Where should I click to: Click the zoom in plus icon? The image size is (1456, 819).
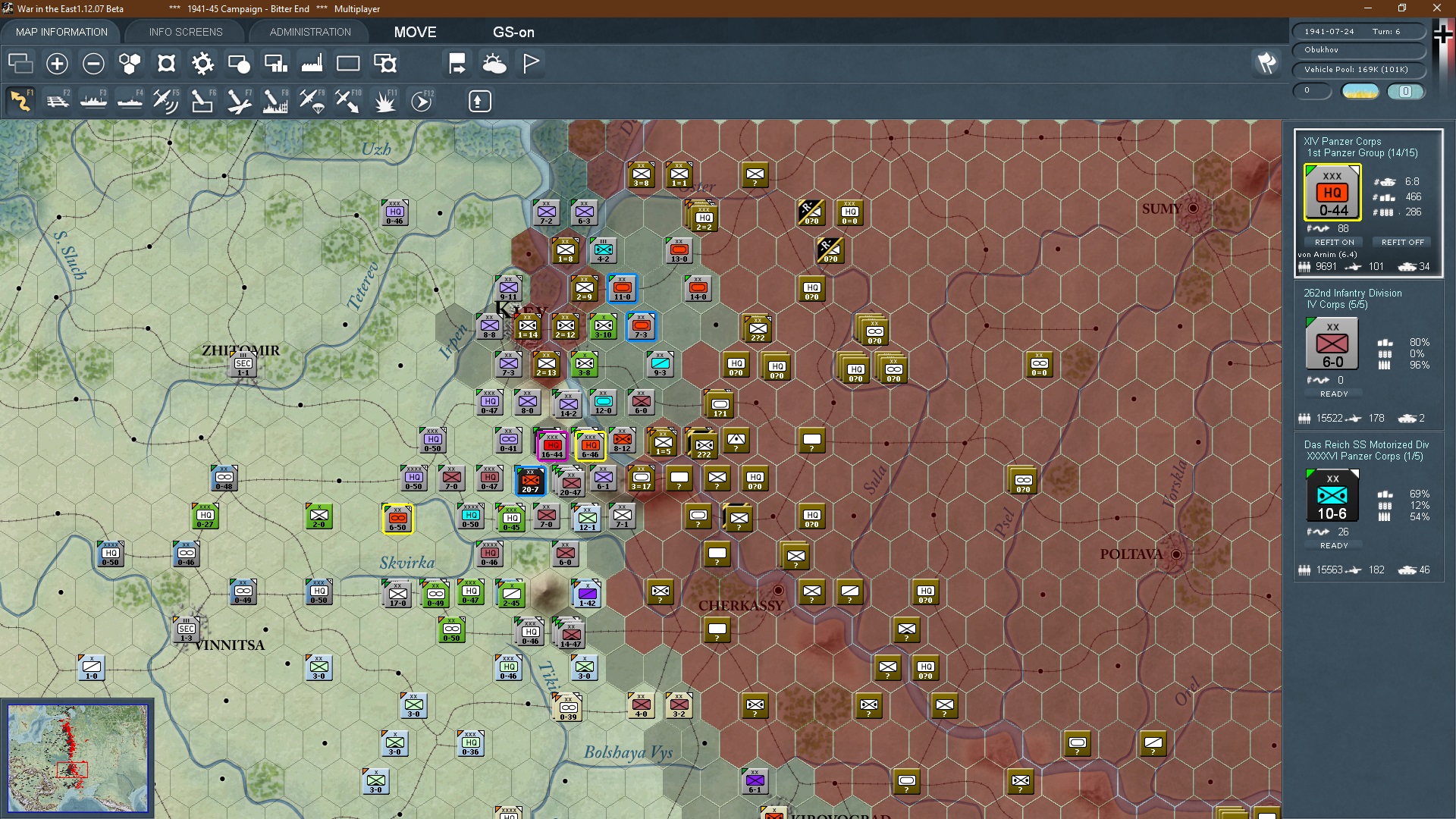pos(57,64)
